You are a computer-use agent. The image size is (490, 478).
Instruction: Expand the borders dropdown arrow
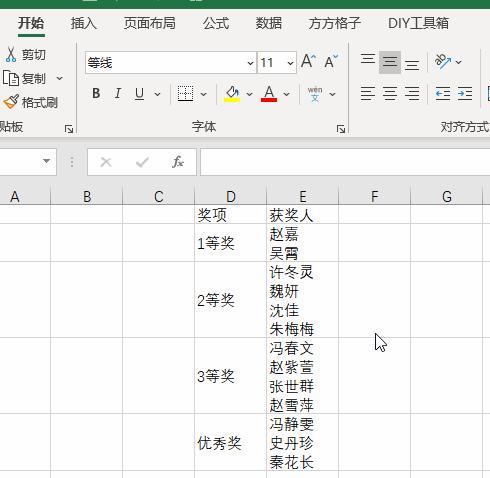click(203, 94)
